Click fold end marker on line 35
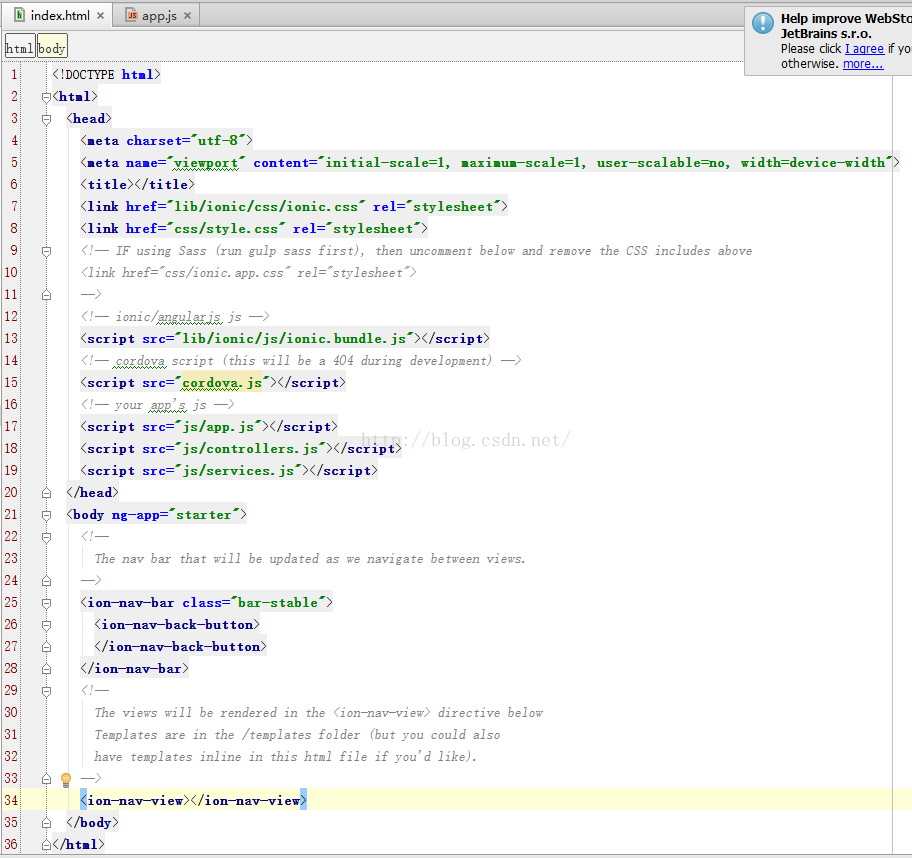 [47, 823]
